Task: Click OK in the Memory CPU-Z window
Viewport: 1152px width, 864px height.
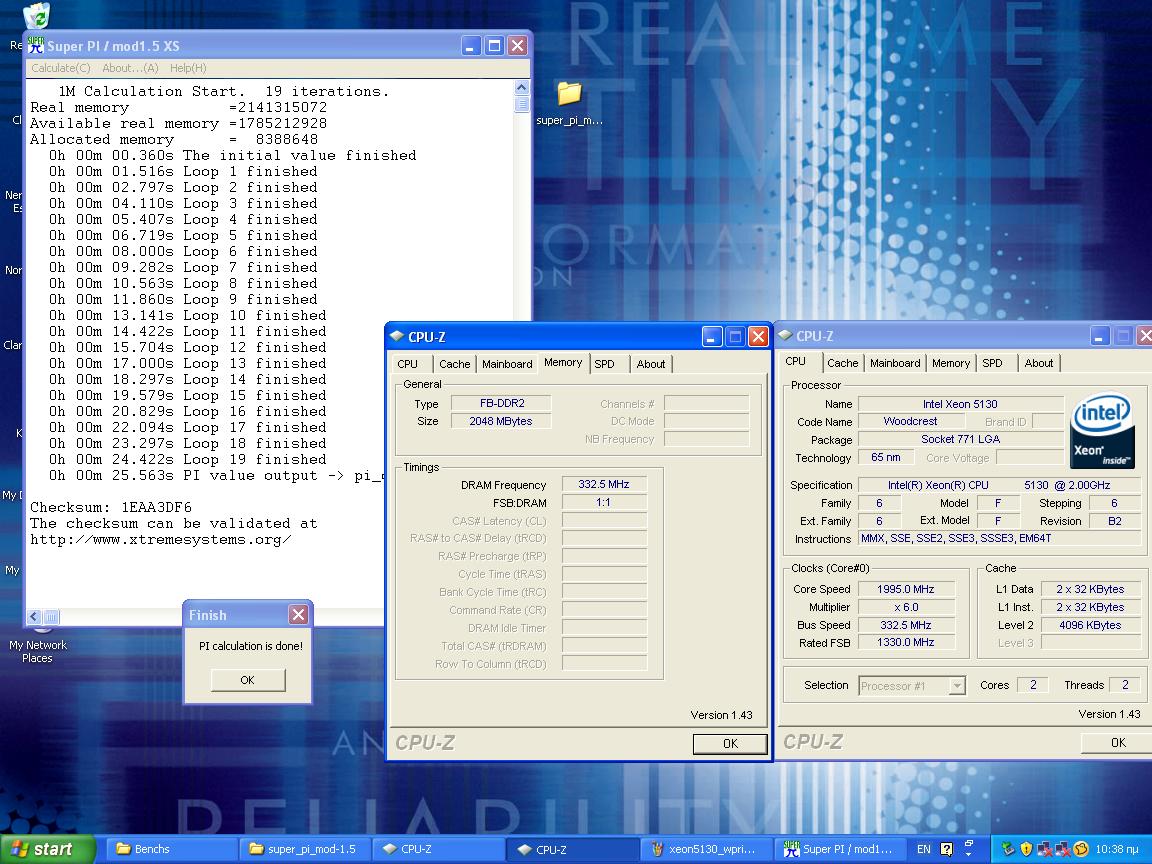Action: coord(730,744)
